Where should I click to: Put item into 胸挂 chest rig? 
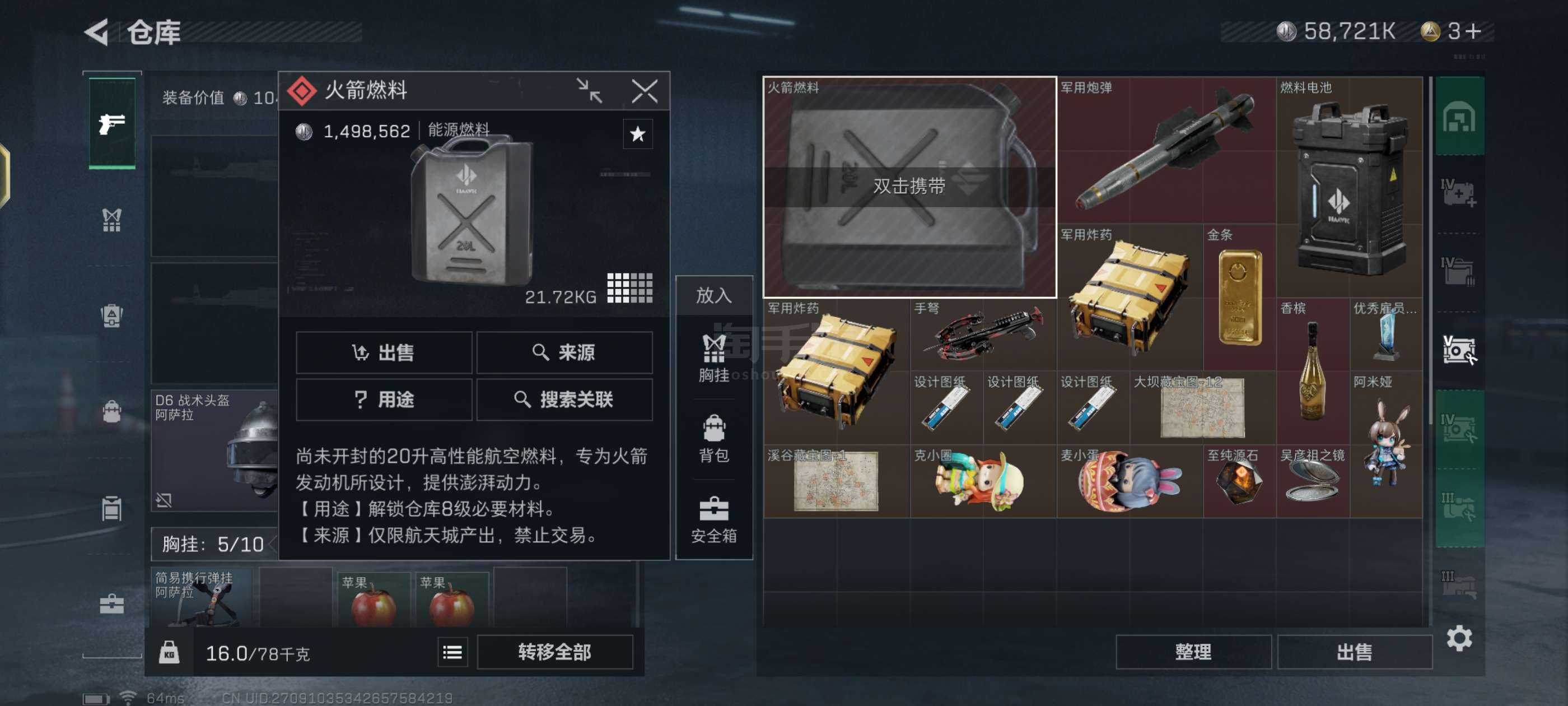[x=713, y=359]
